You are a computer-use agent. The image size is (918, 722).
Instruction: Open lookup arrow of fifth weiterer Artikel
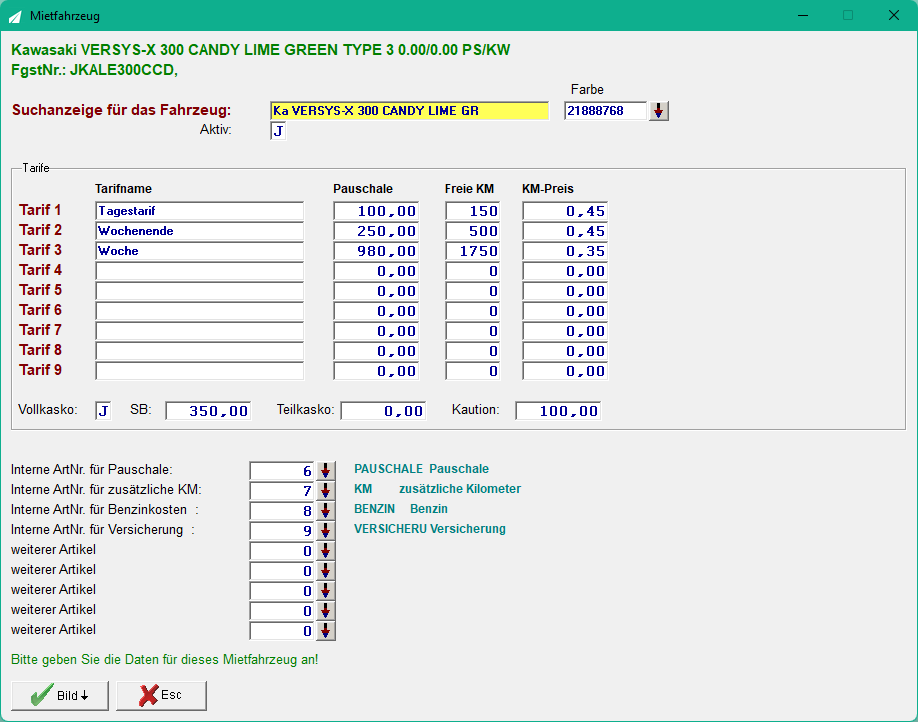(326, 631)
